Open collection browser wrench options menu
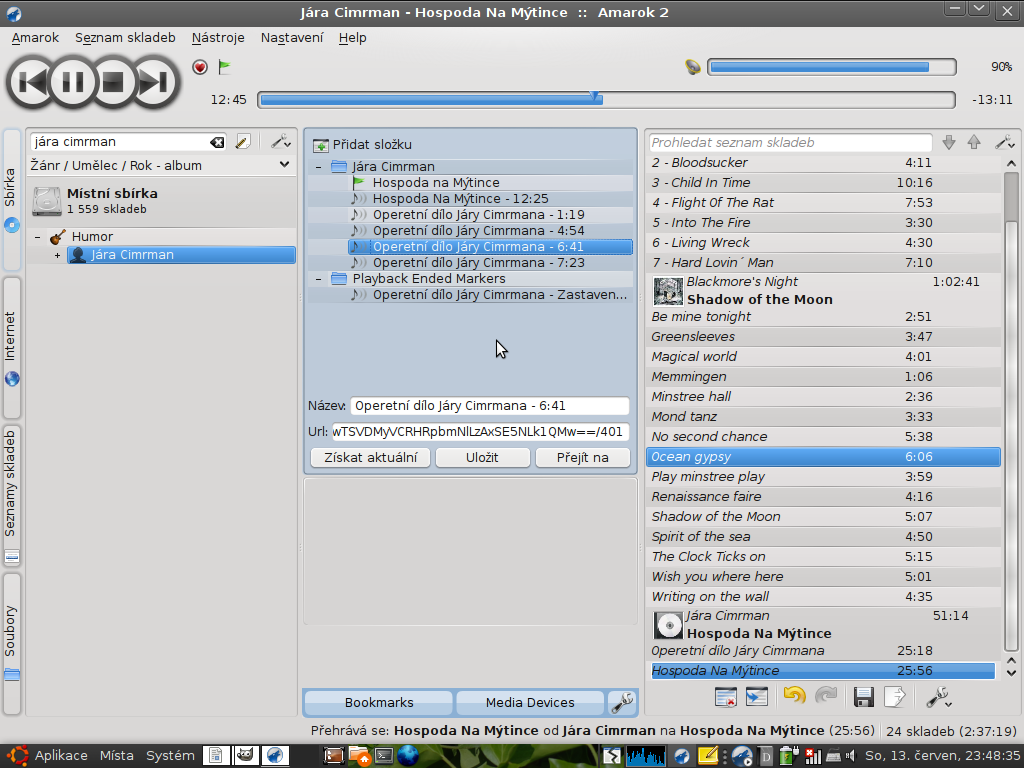 point(281,142)
